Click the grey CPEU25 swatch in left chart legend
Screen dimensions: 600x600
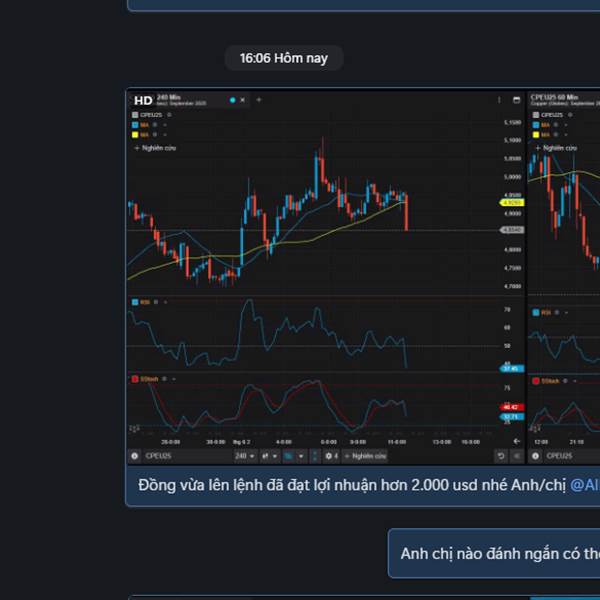pyautogui.click(x=135, y=115)
